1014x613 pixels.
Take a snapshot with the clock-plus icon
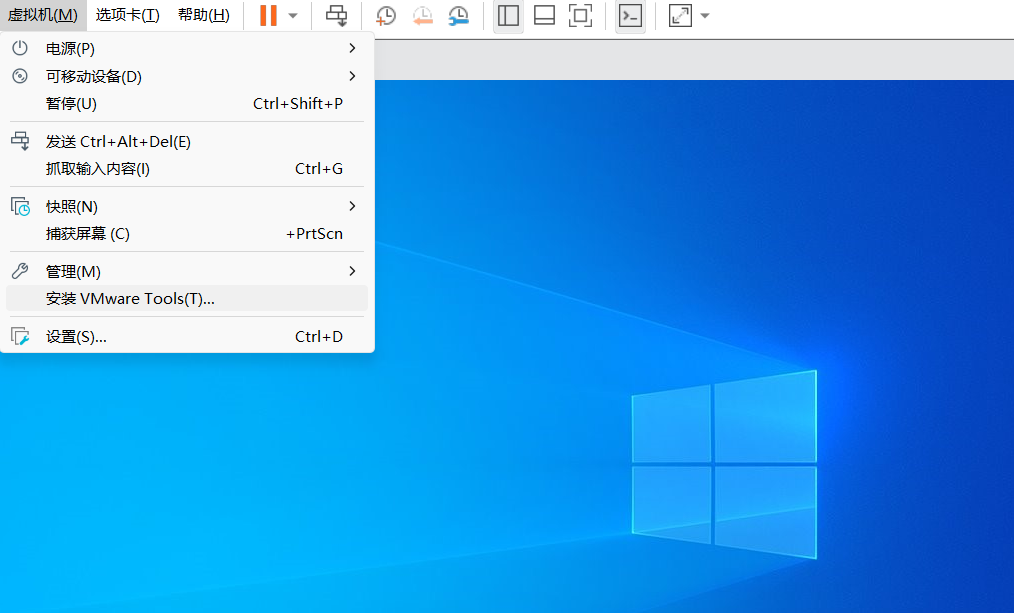pyautogui.click(x=386, y=16)
